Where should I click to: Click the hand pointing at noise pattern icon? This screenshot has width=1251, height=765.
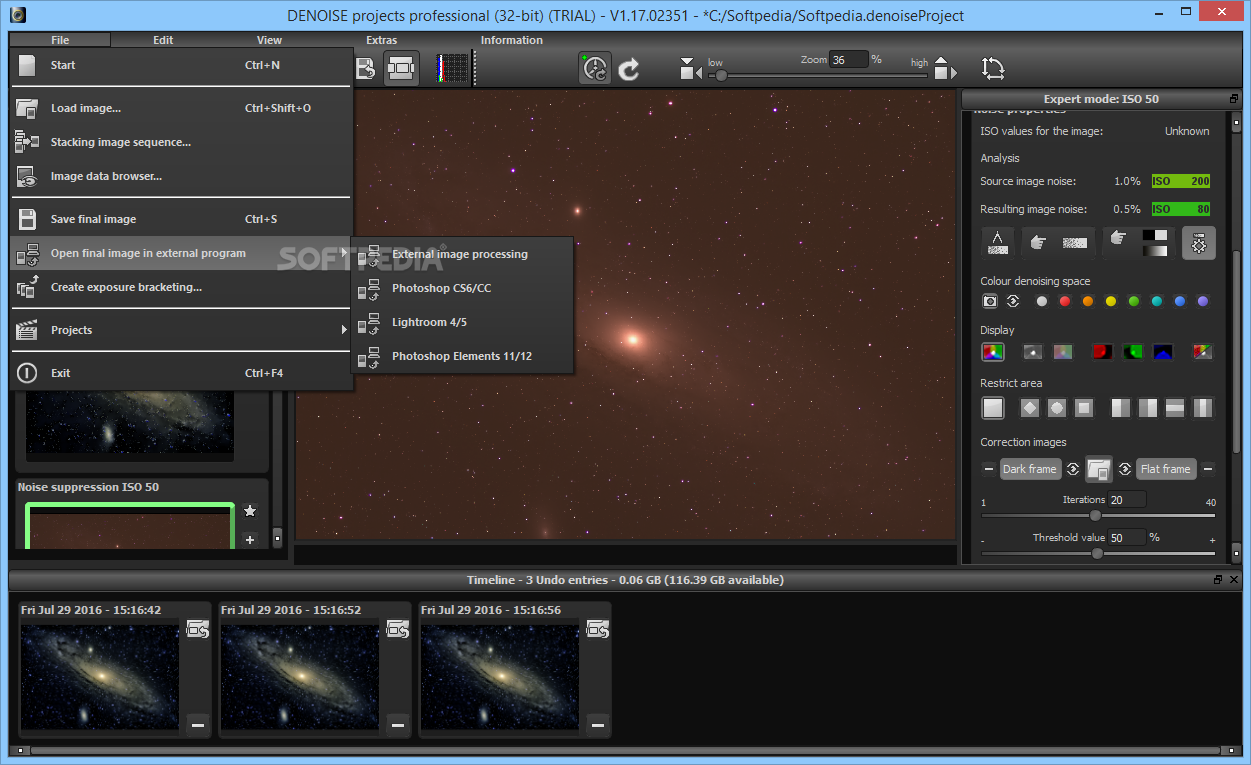tap(1058, 242)
